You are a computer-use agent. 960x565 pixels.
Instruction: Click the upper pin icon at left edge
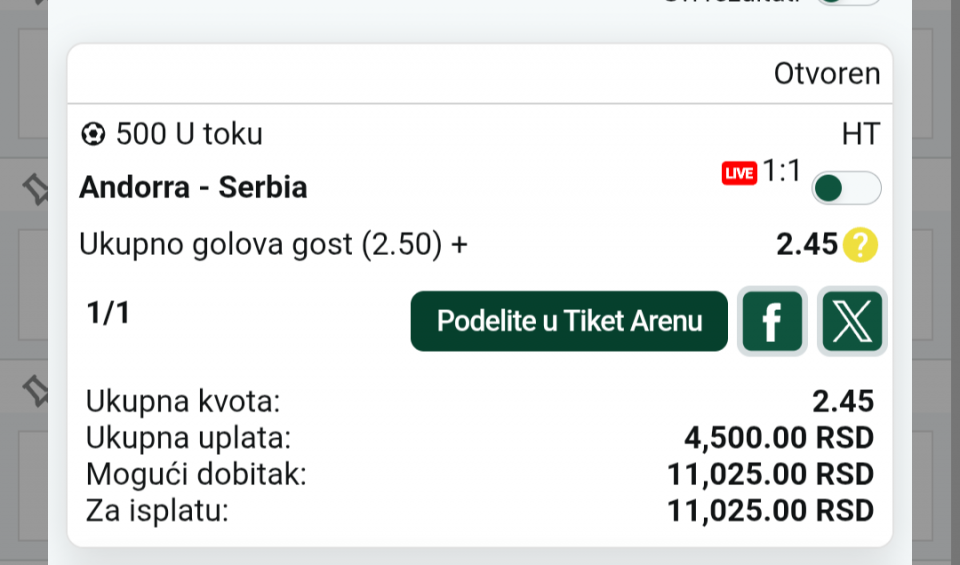pyautogui.click(x=36, y=188)
